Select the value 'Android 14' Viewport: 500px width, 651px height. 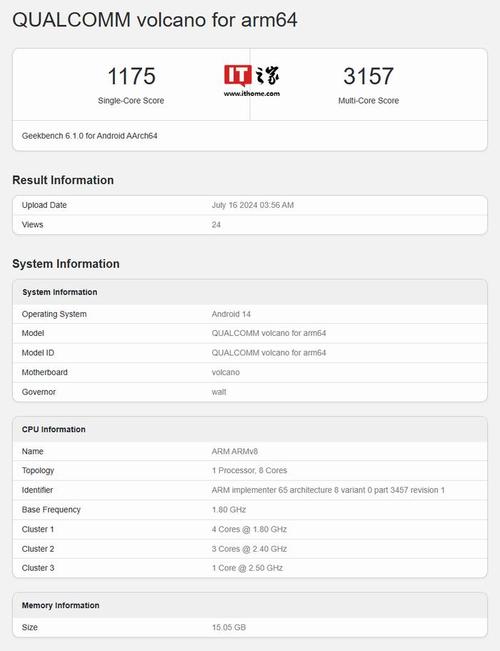pos(231,314)
